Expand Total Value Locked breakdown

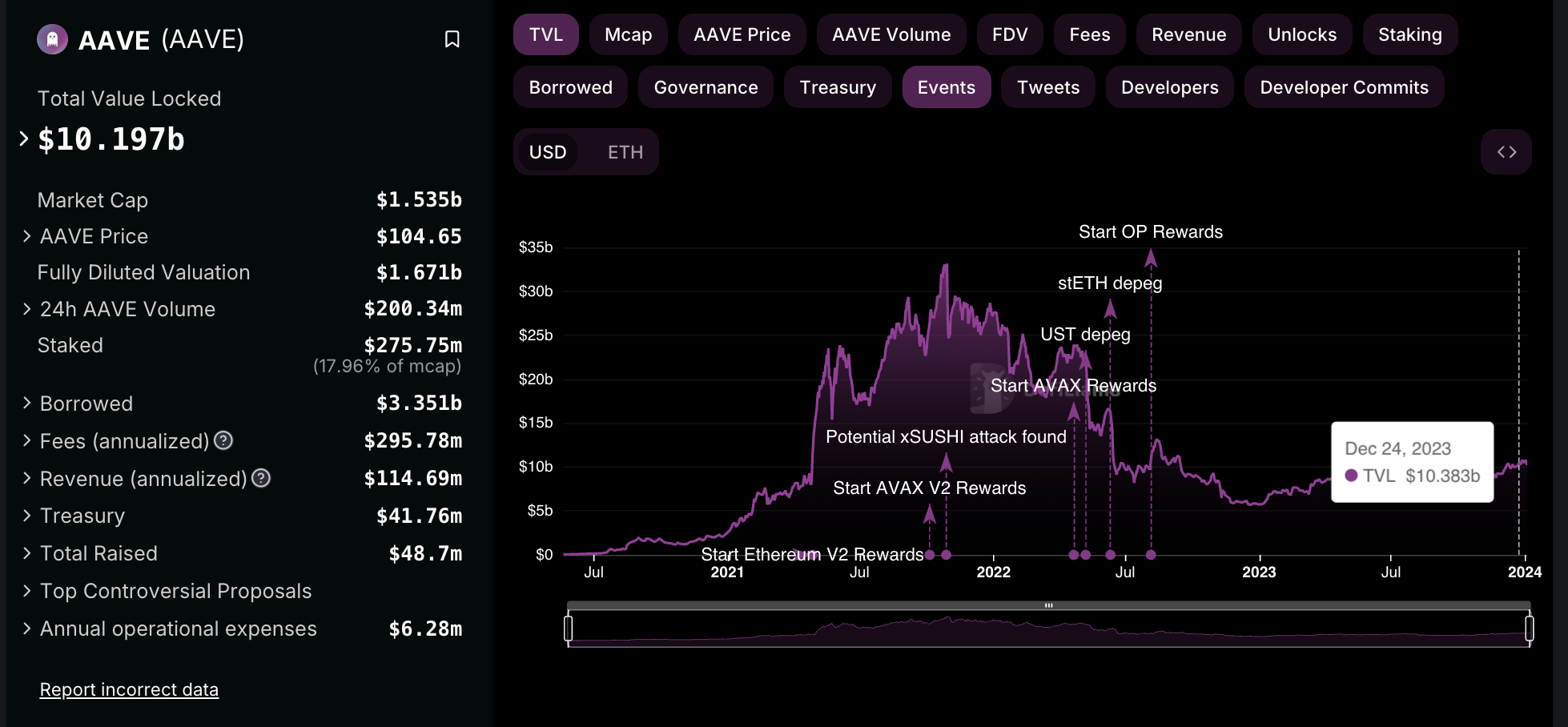pyautogui.click(x=24, y=139)
